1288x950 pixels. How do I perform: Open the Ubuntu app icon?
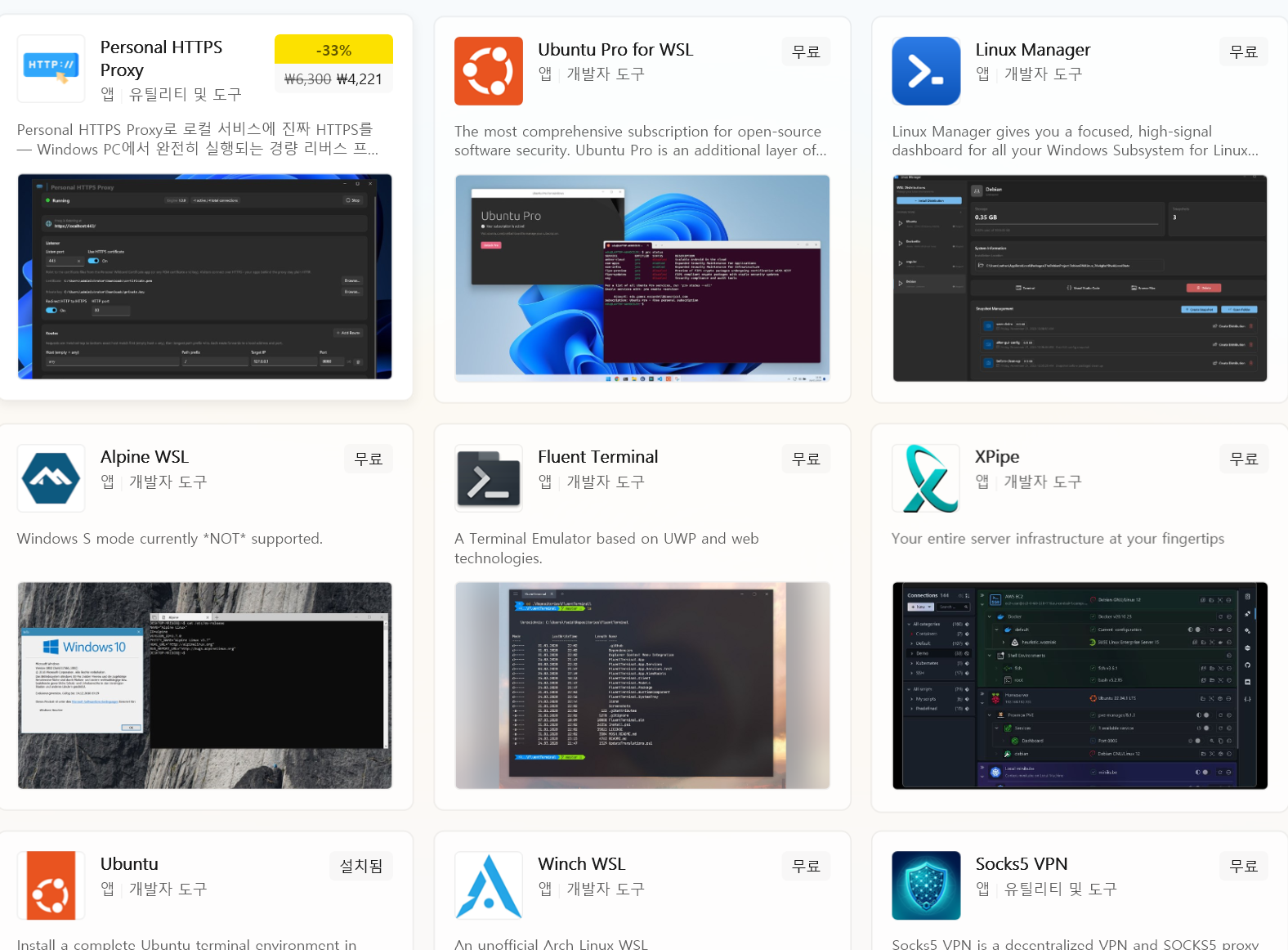point(51,885)
